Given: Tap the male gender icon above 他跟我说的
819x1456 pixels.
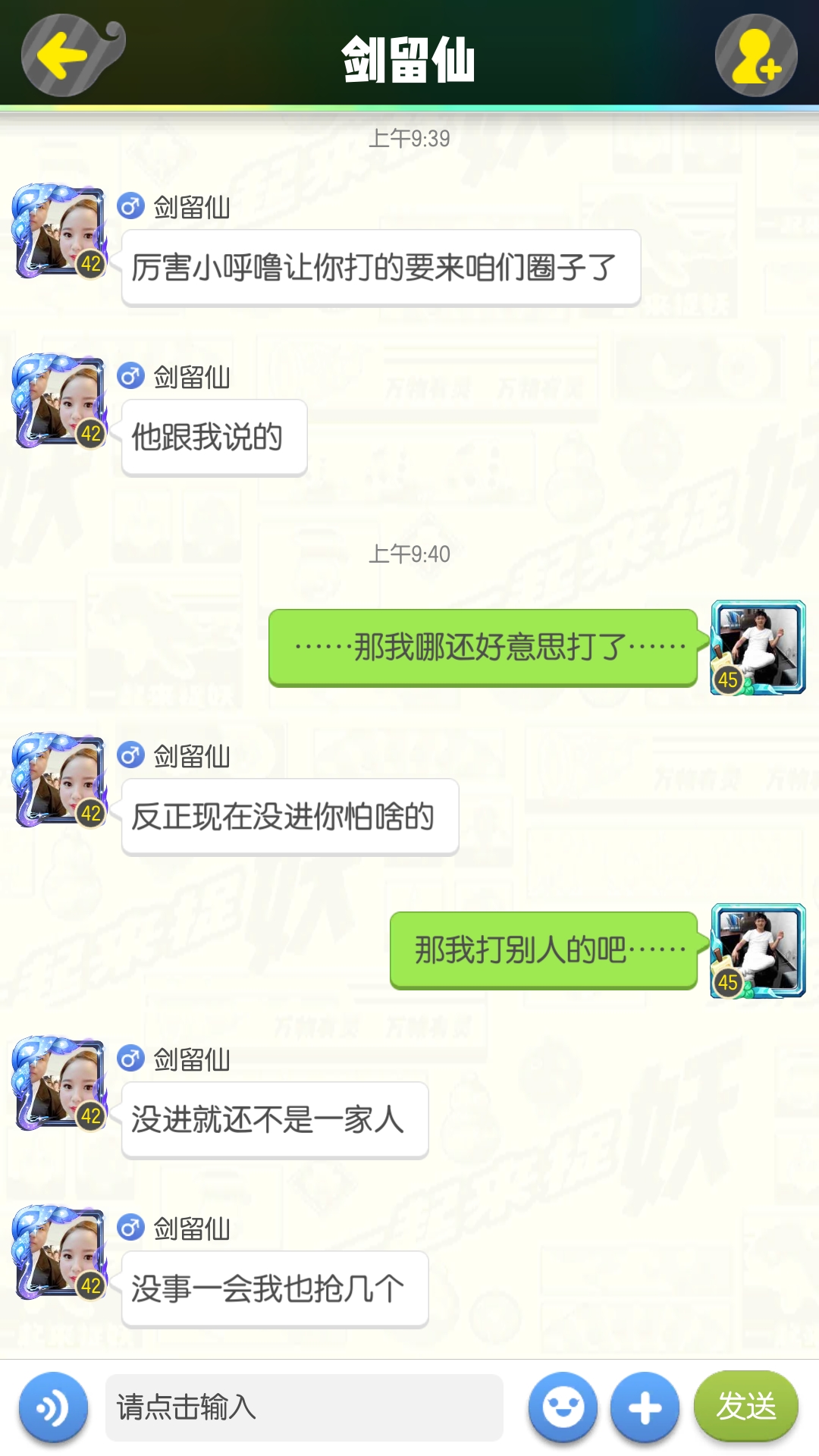Looking at the screenshot, I should (130, 375).
